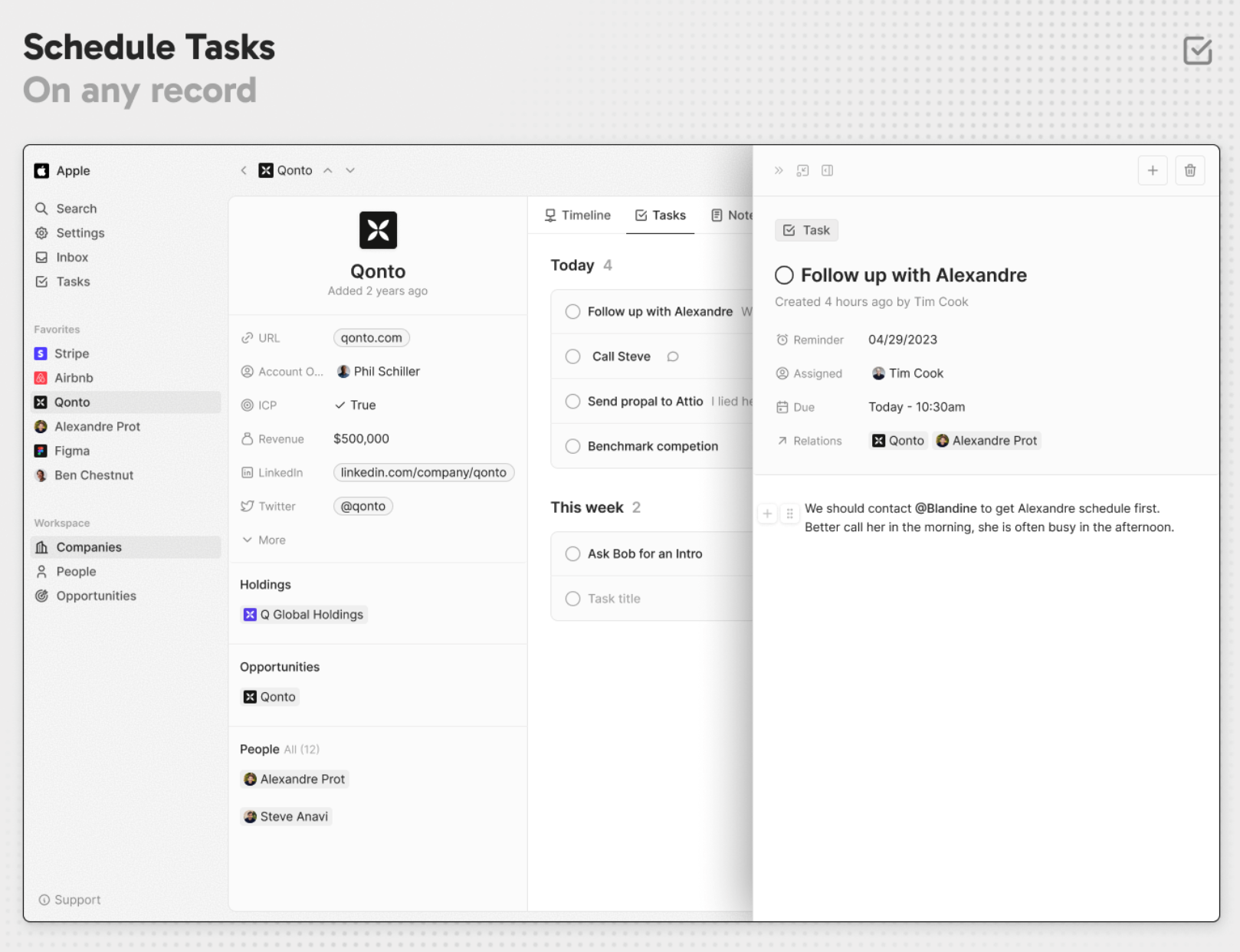Open Alexandre Prot in People section
Screen dimensions: 1240x952
point(294,780)
